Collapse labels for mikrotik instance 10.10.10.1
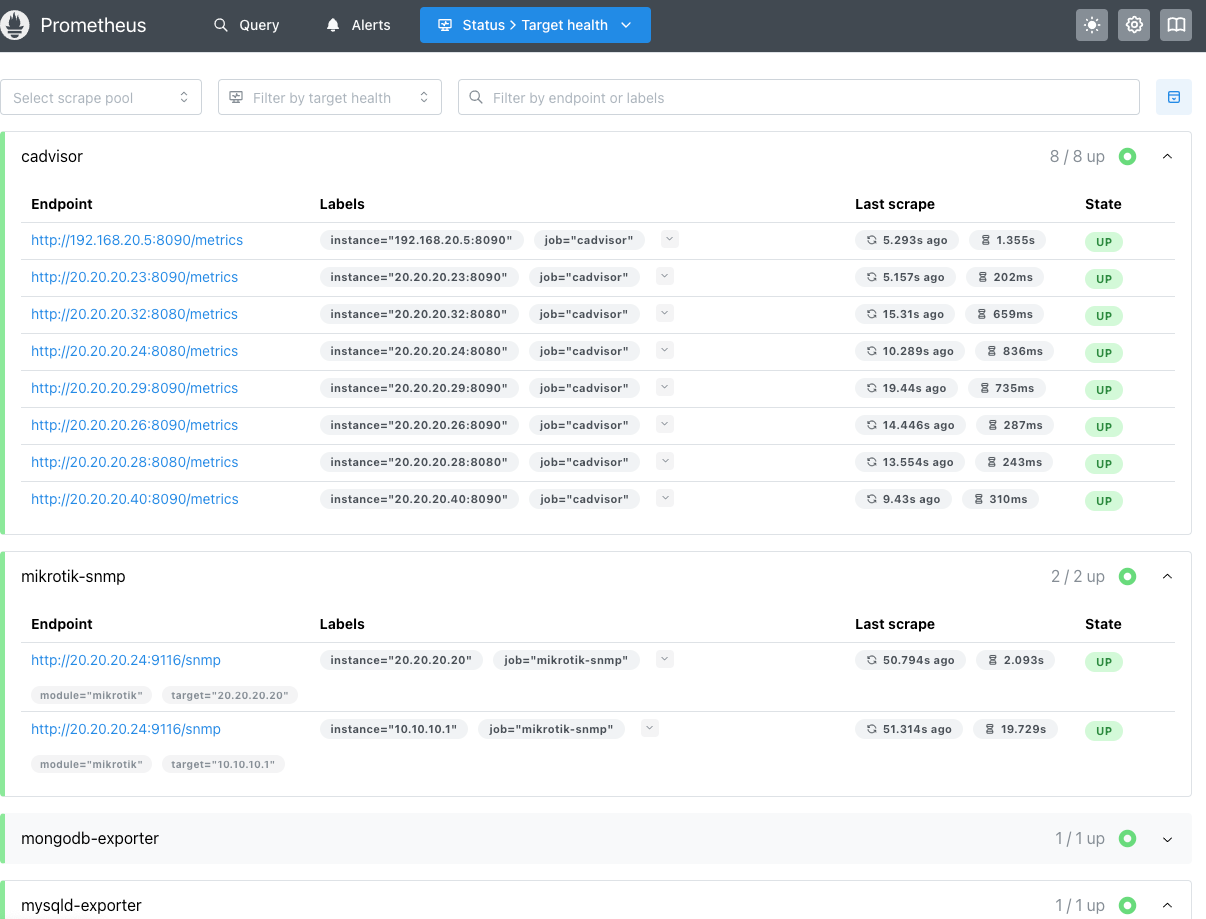This screenshot has width=1206, height=919. [650, 728]
